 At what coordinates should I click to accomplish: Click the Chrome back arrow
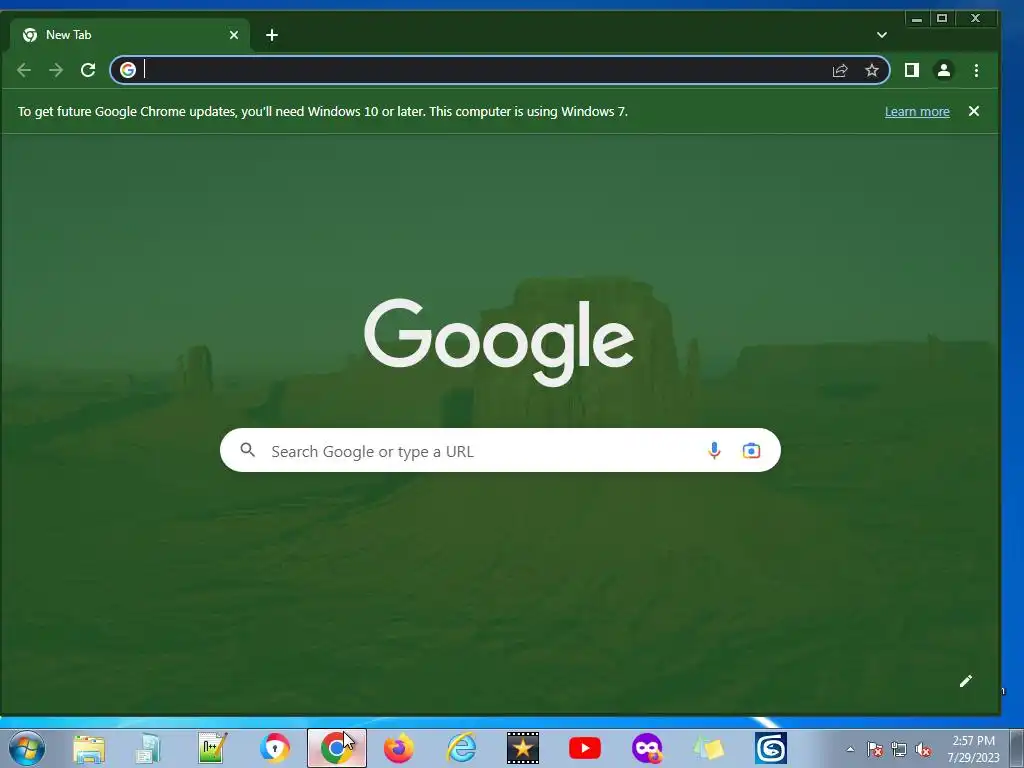click(x=24, y=70)
